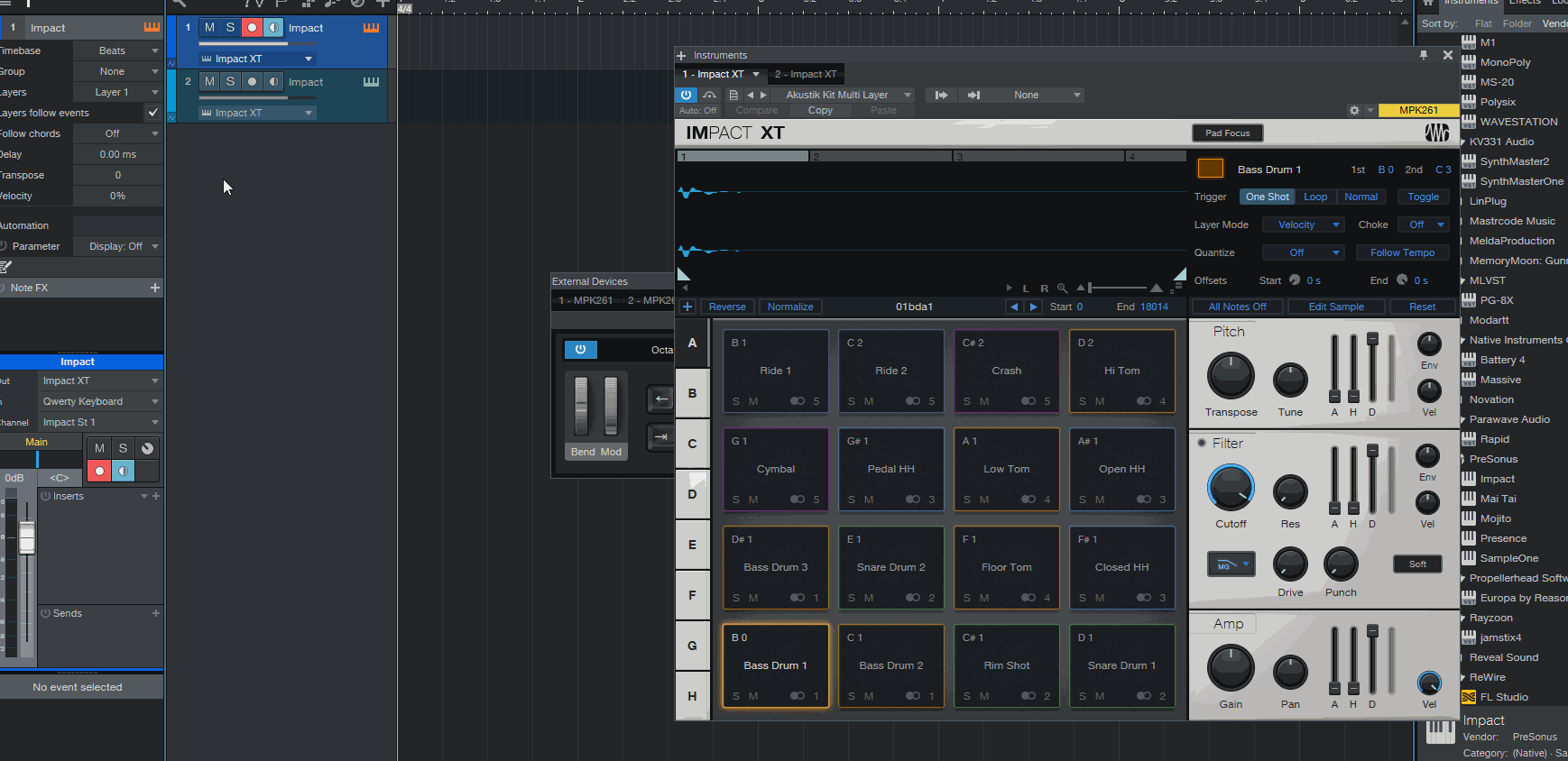Click the Bass Drum 1 color swatch
The height and width of the screenshot is (761, 1568).
[1210, 169]
